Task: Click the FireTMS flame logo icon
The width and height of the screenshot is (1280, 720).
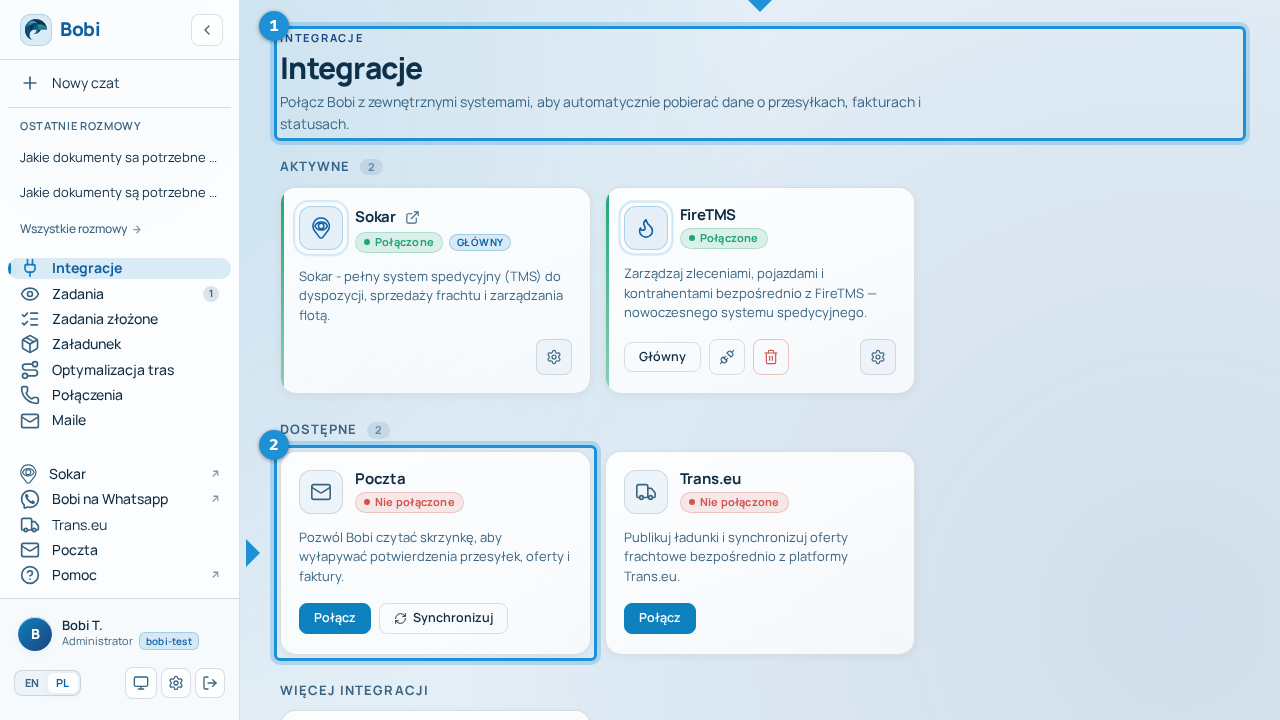Action: pyautogui.click(x=646, y=228)
